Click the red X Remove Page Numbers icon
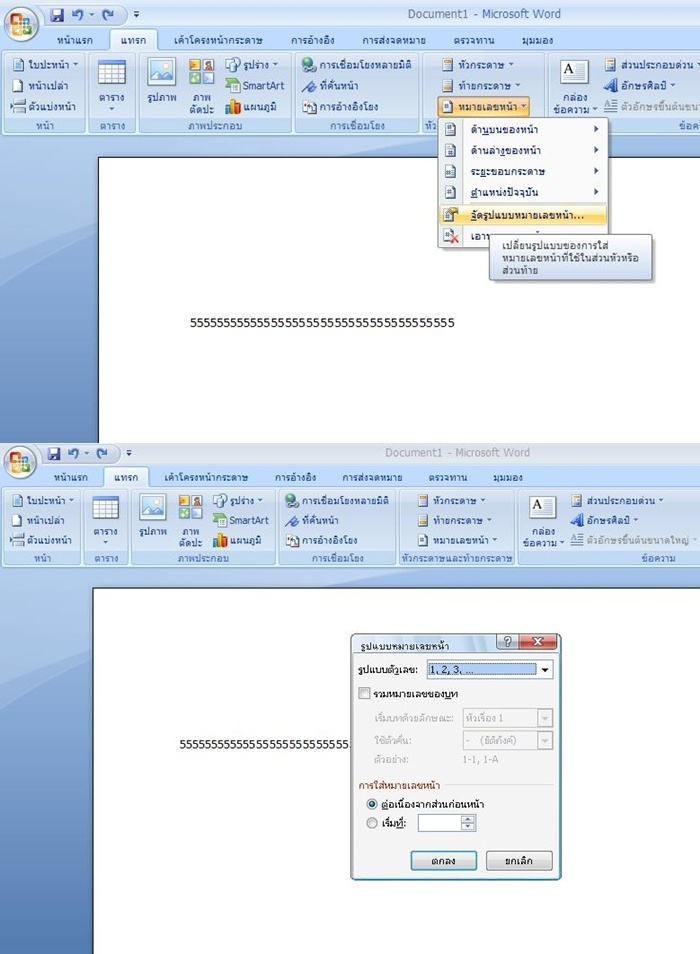 (451, 236)
